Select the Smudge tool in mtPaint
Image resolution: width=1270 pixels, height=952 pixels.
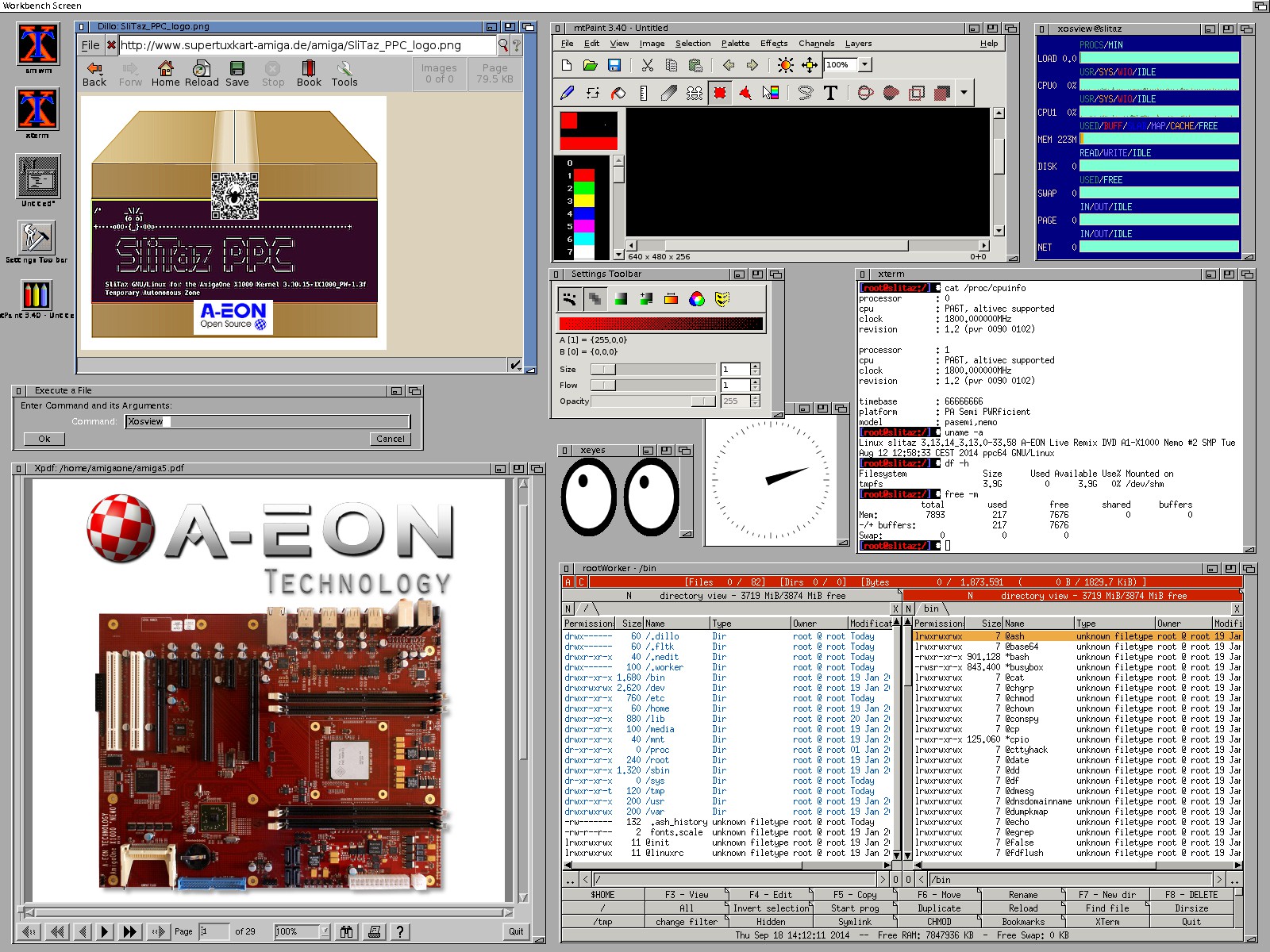[x=669, y=93]
